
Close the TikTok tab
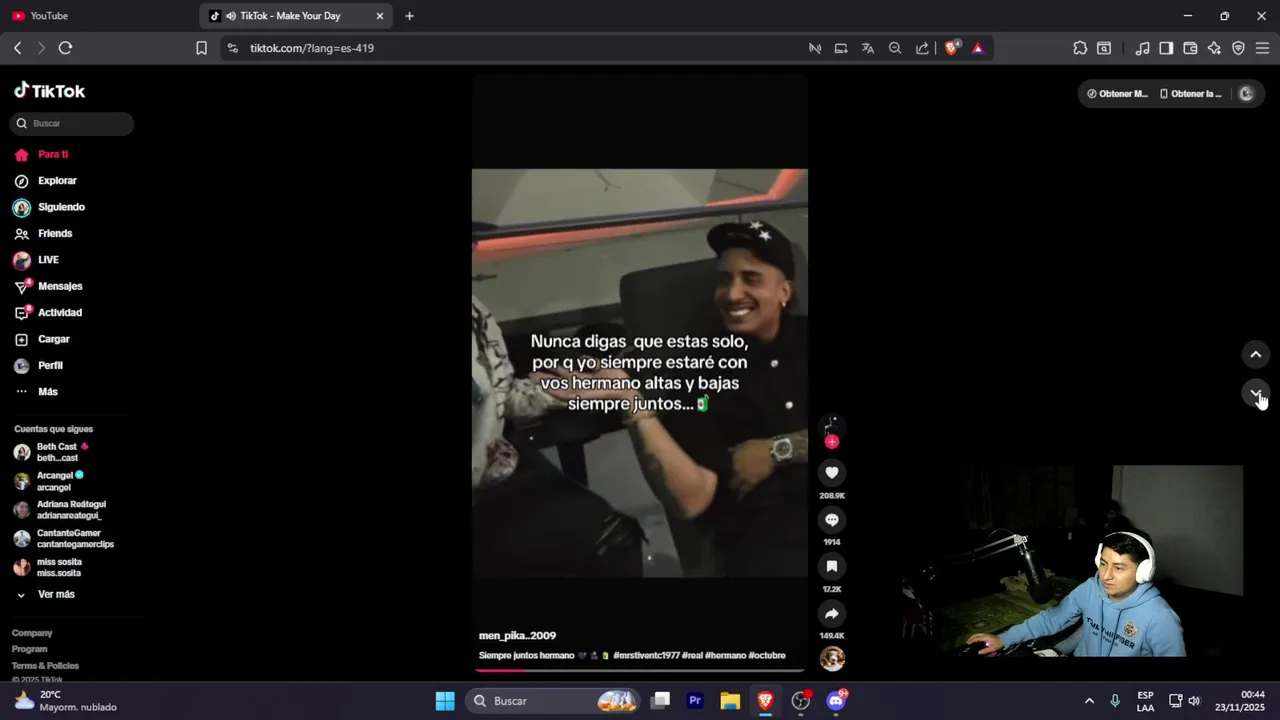(x=380, y=16)
